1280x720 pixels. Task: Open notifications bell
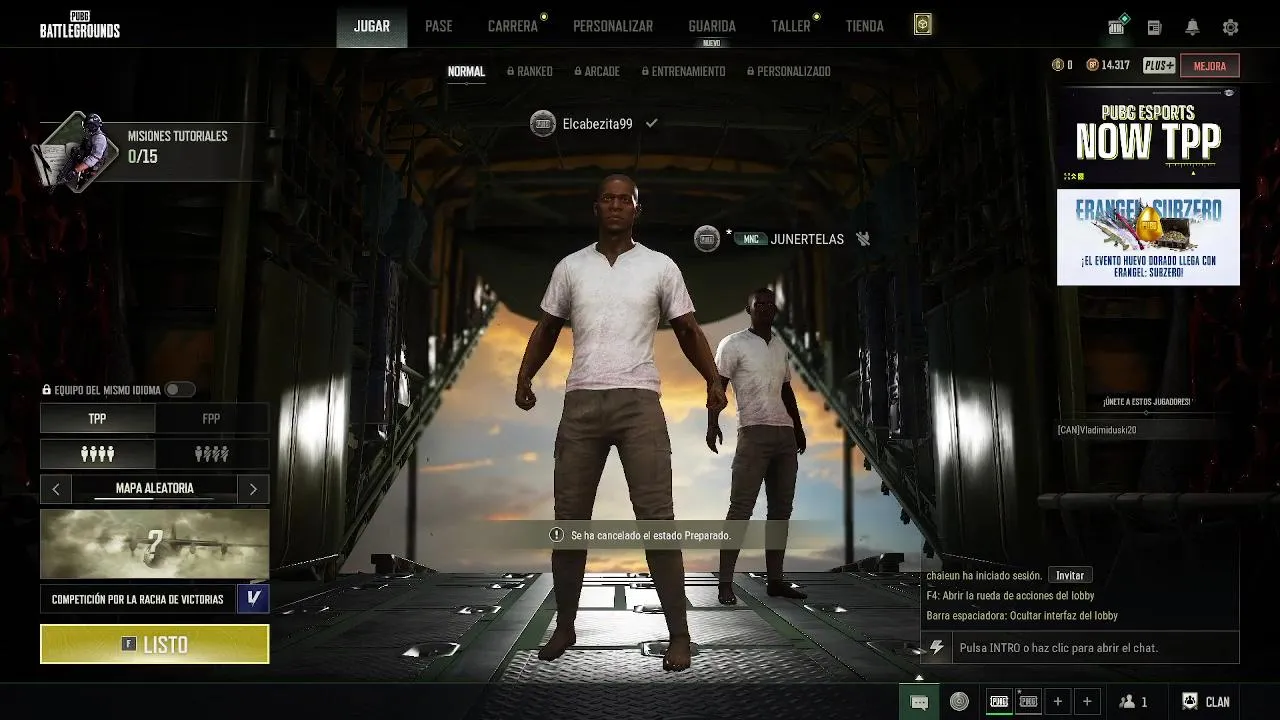[x=1192, y=27]
